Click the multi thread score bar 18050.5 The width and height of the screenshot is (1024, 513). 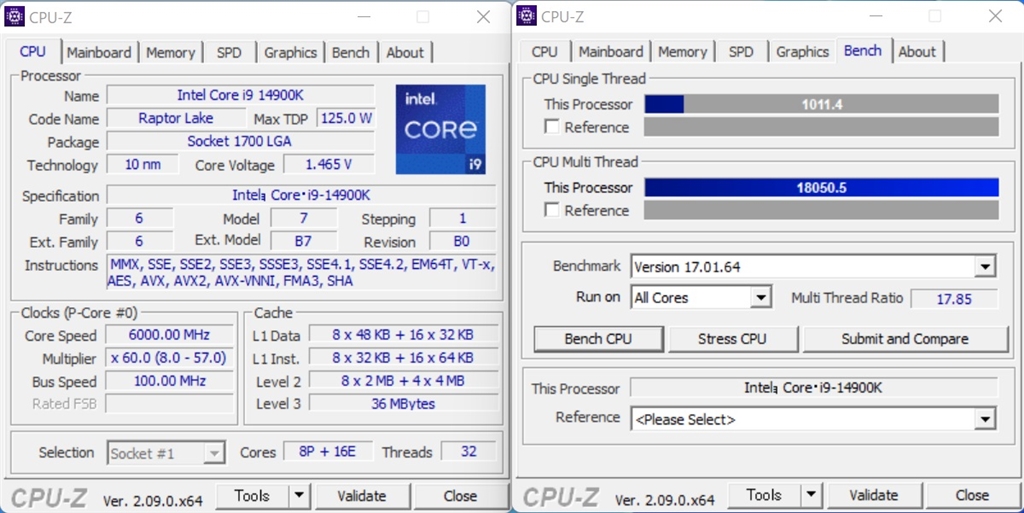[x=822, y=188]
